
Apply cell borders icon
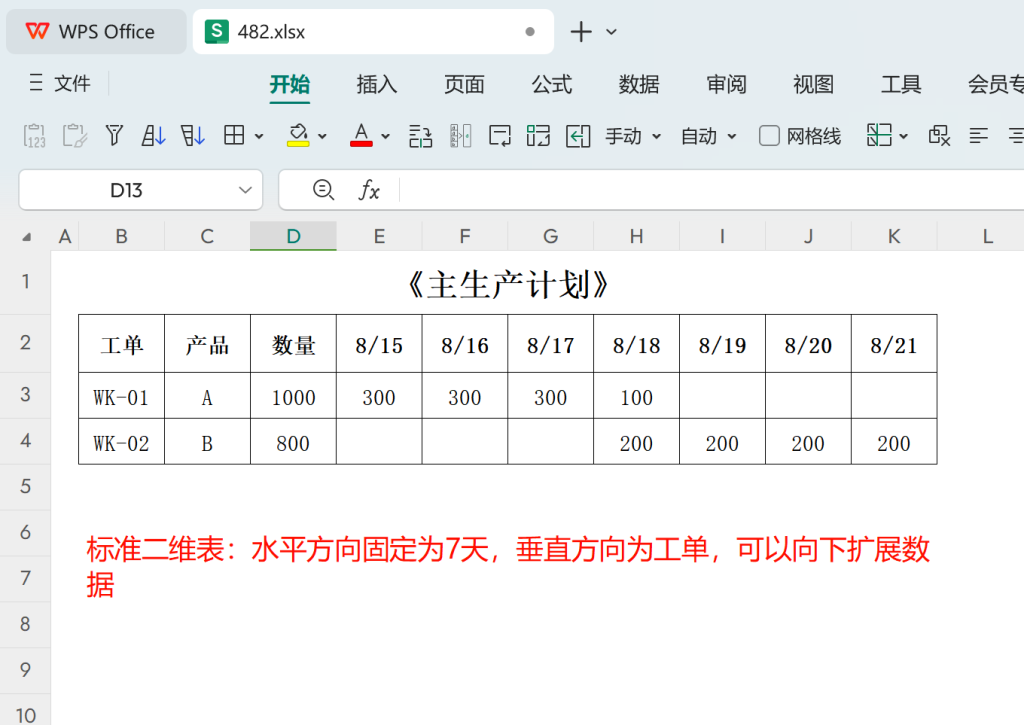coord(234,135)
